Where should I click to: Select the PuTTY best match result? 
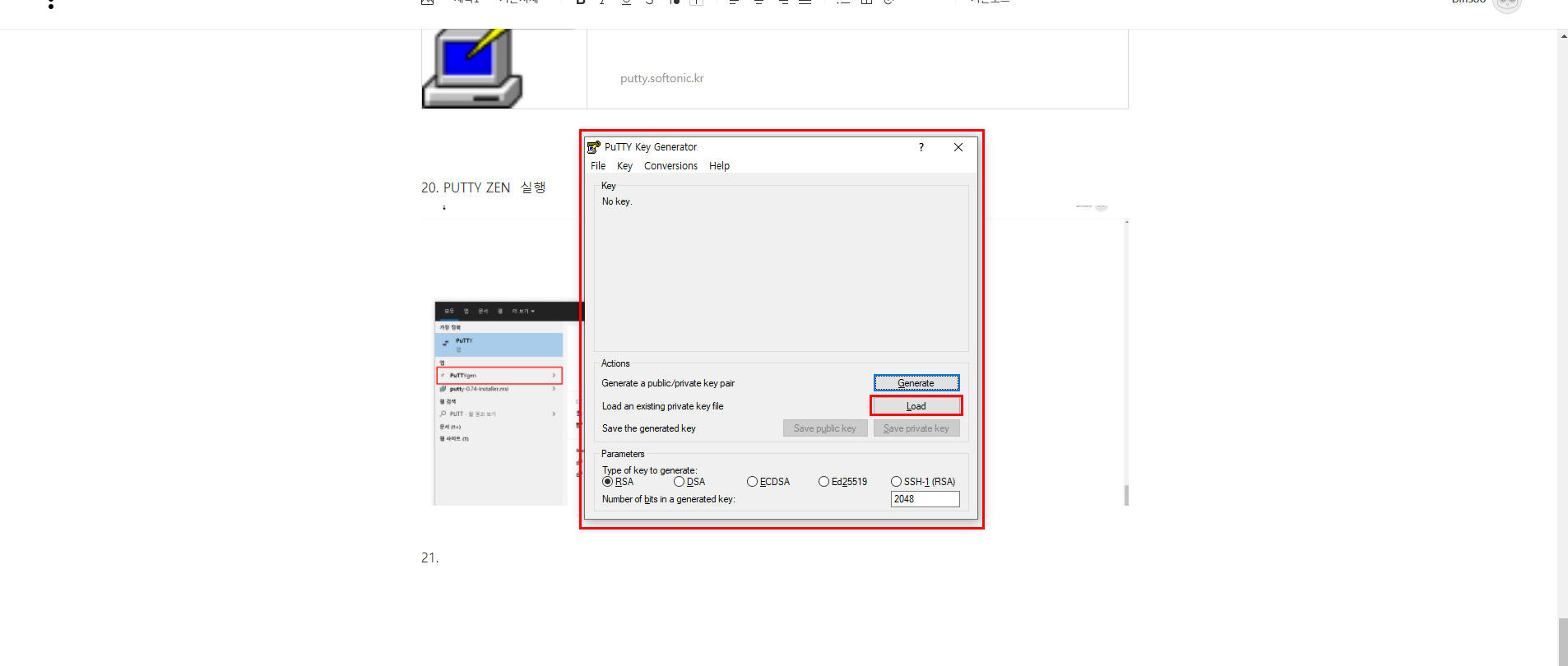(x=499, y=345)
